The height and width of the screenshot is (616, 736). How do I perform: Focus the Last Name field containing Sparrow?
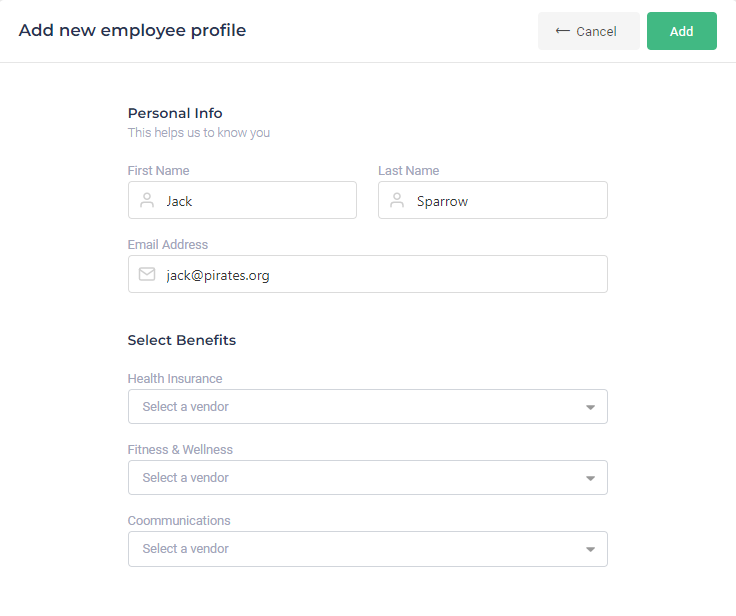point(507,201)
